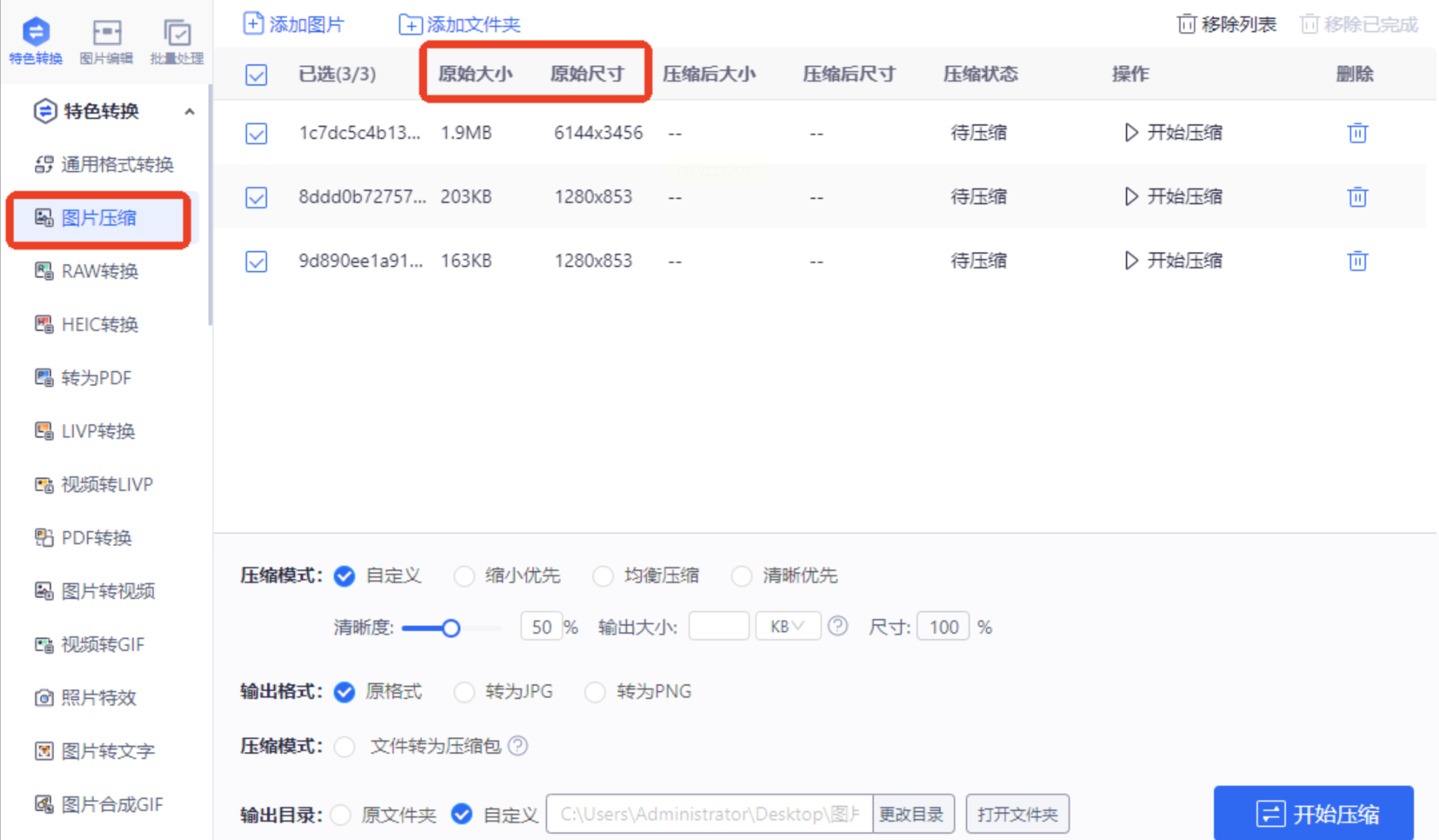This screenshot has width=1439, height=840.
Task: Click help icon beside 文件转为压缩包
Action: [x=519, y=746]
